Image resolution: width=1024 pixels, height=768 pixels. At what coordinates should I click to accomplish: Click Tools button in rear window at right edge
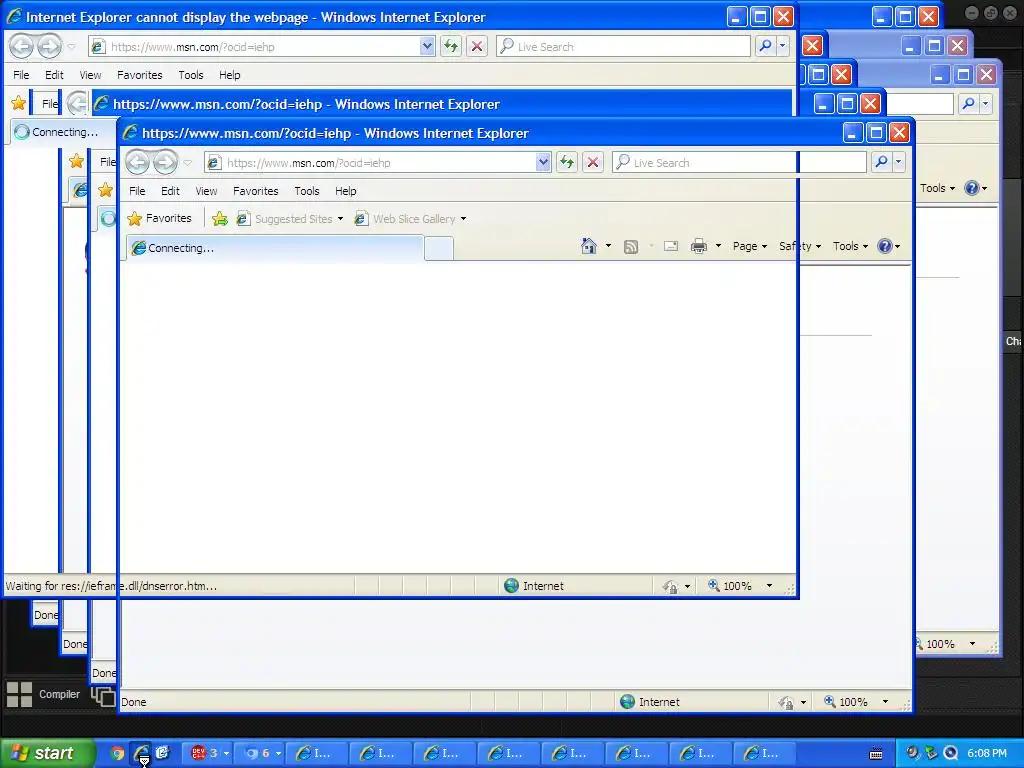(x=937, y=188)
